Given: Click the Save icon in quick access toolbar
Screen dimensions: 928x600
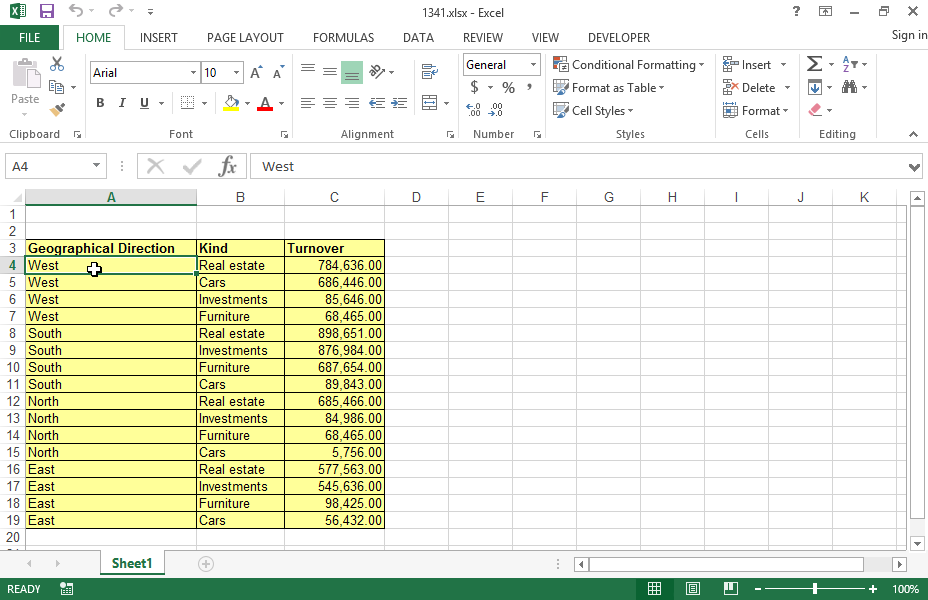Looking at the screenshot, I should pyautogui.click(x=46, y=12).
